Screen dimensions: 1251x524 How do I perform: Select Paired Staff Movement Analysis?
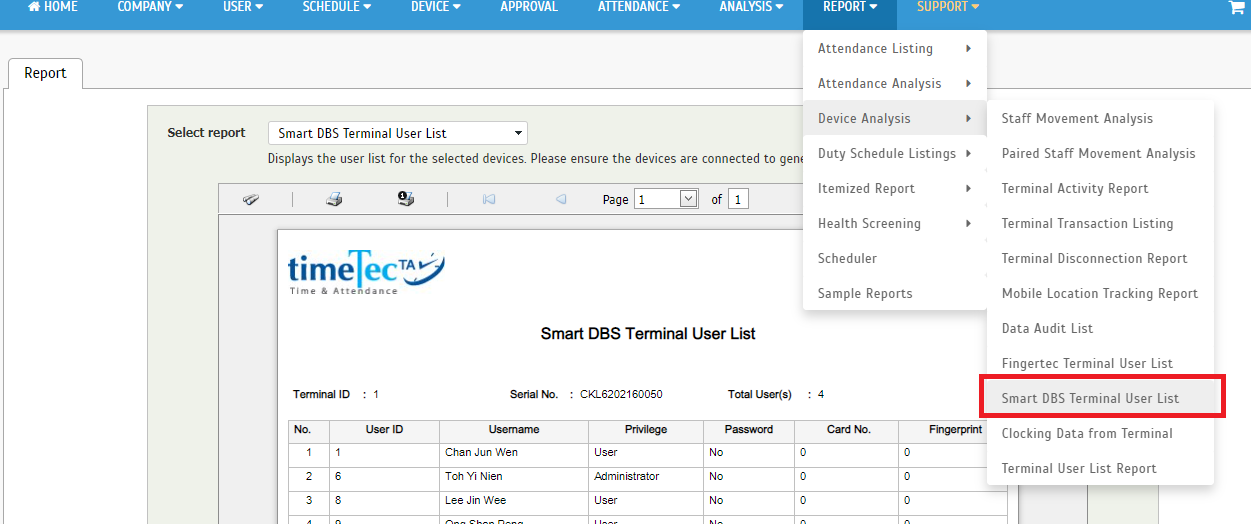(x=1100, y=153)
